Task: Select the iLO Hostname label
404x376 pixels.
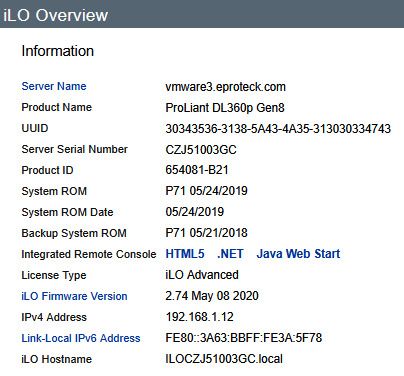Action: pos(57,359)
